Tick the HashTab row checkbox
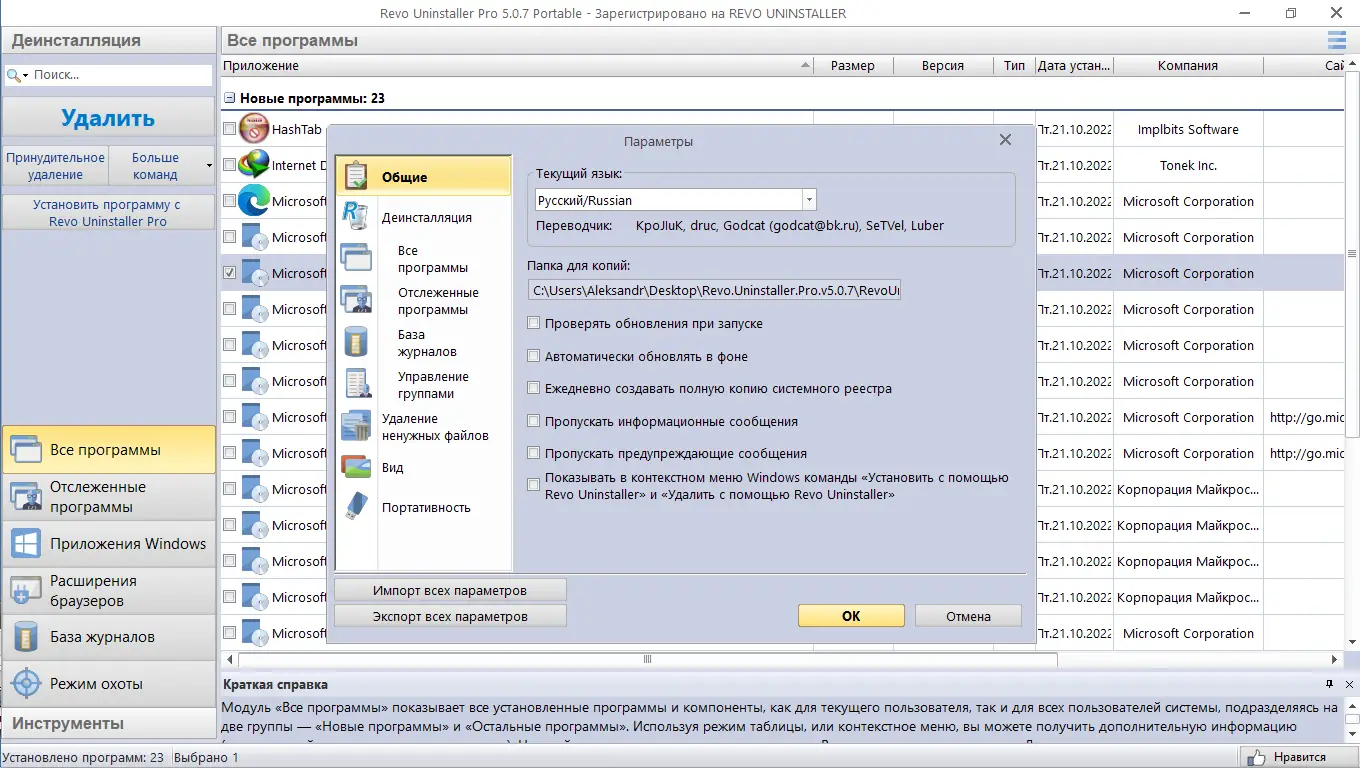The image size is (1360, 768). (x=230, y=129)
